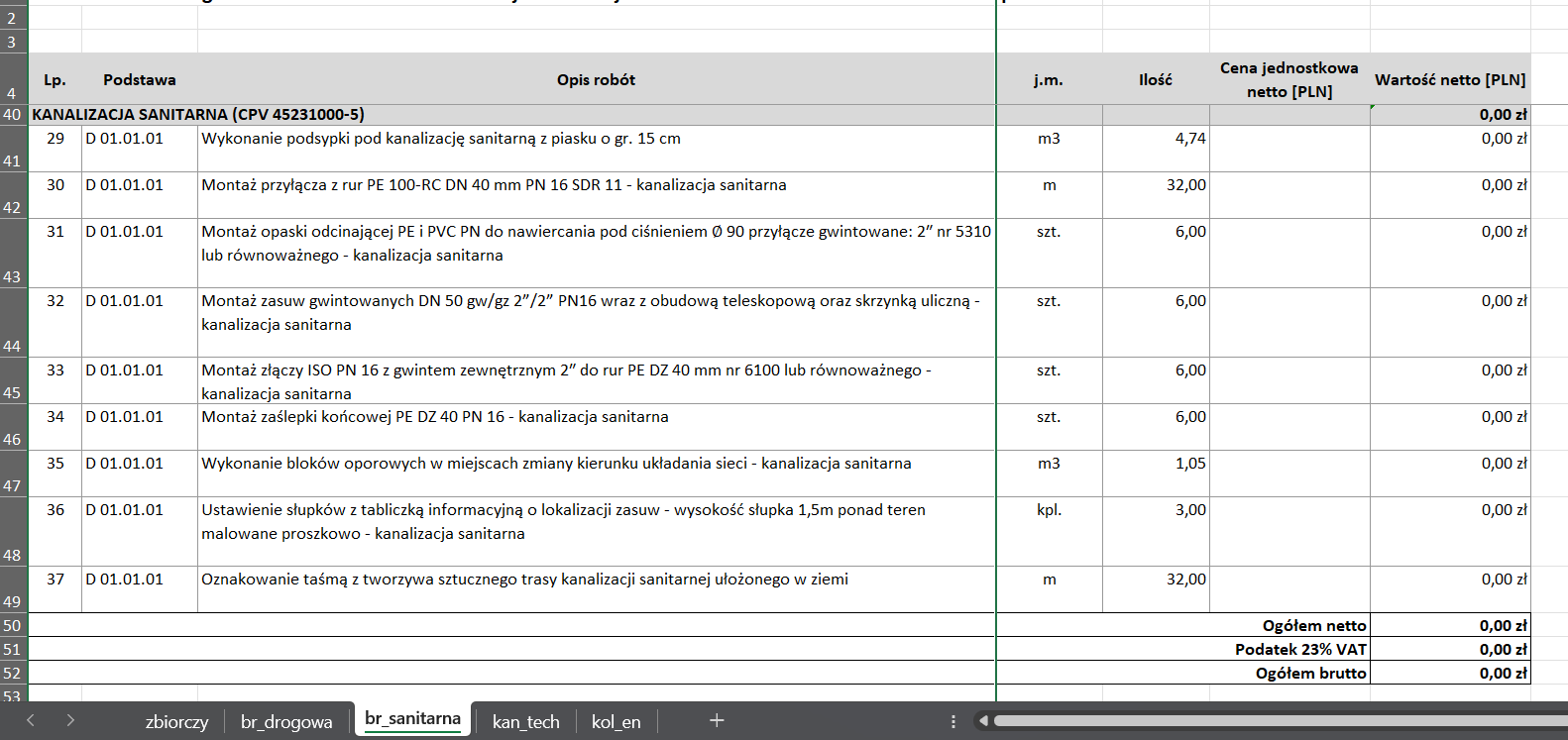The image size is (1568, 740).
Task: Select the 'Opis robót' column heading cell
Action: (596, 79)
